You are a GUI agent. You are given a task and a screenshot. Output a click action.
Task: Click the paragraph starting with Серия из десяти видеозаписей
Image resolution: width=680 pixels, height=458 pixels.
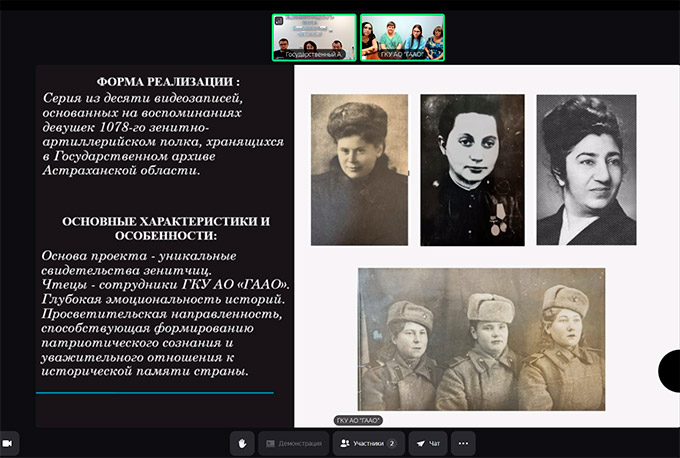[150, 134]
